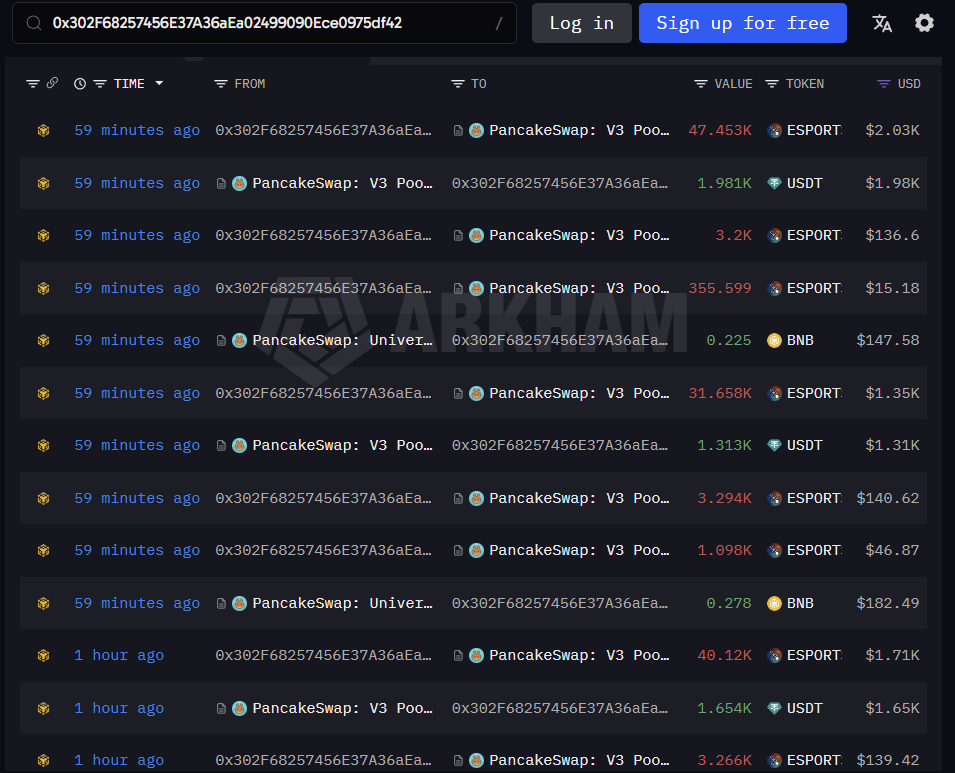Click the slash shortcut hint in search bar
This screenshot has width=955, height=773.
499,23
